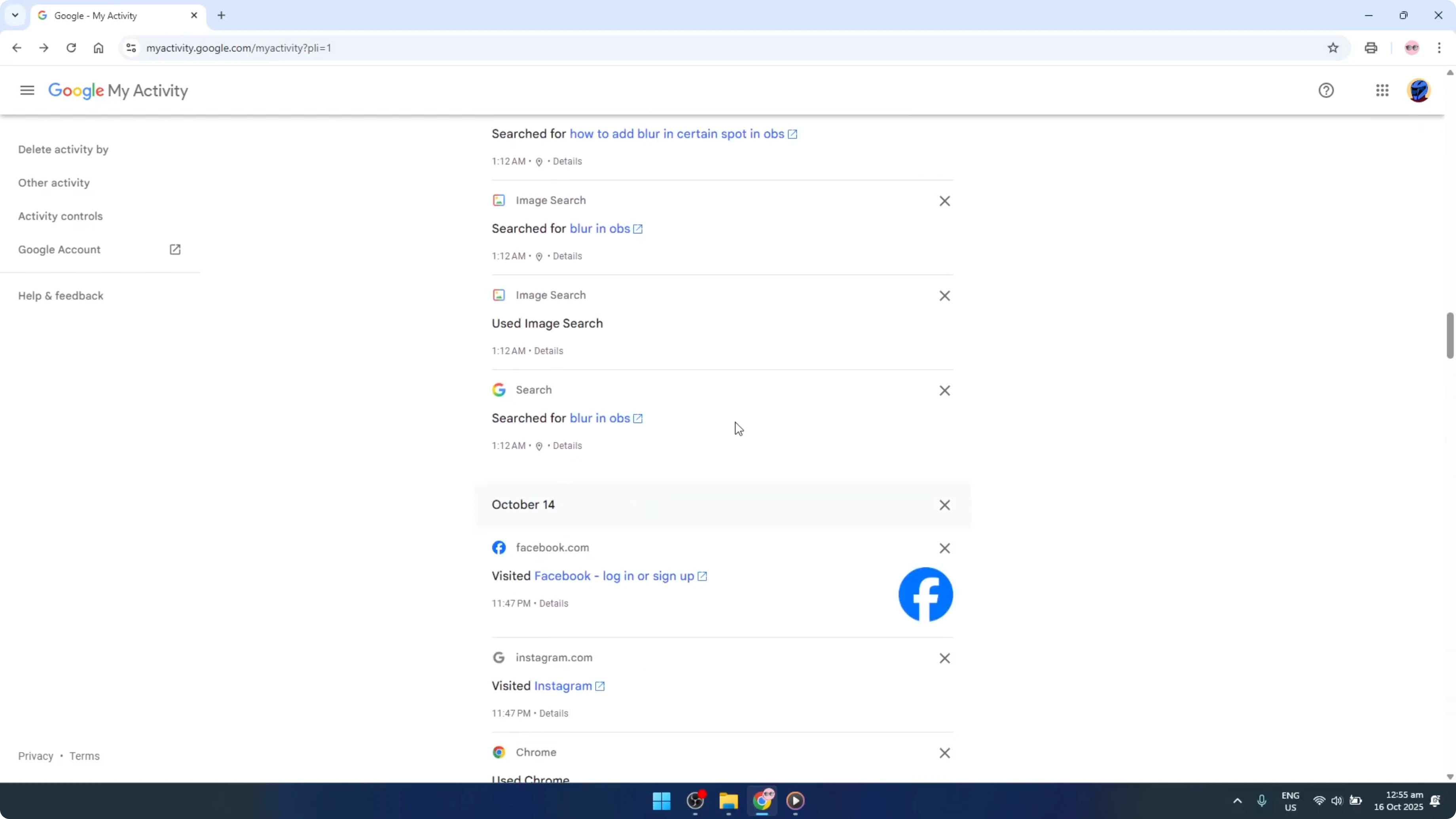
Task: Click the Google account profile avatar
Action: coord(1419,90)
